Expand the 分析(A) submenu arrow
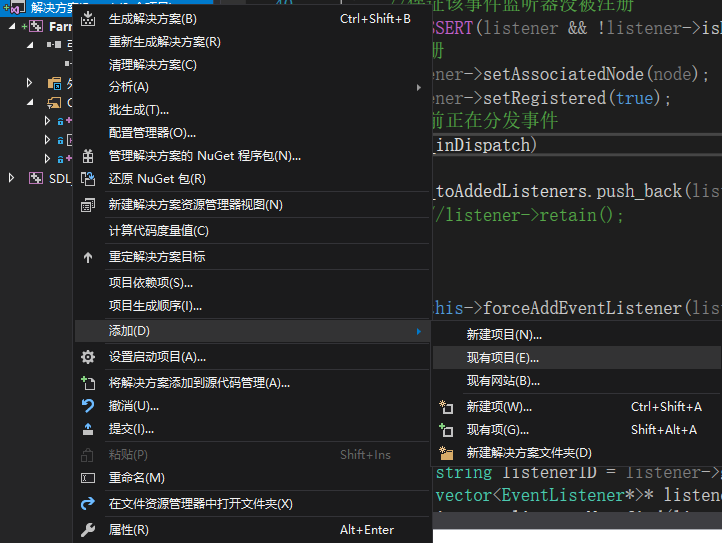This screenshot has height=543, width=722. tap(418, 87)
